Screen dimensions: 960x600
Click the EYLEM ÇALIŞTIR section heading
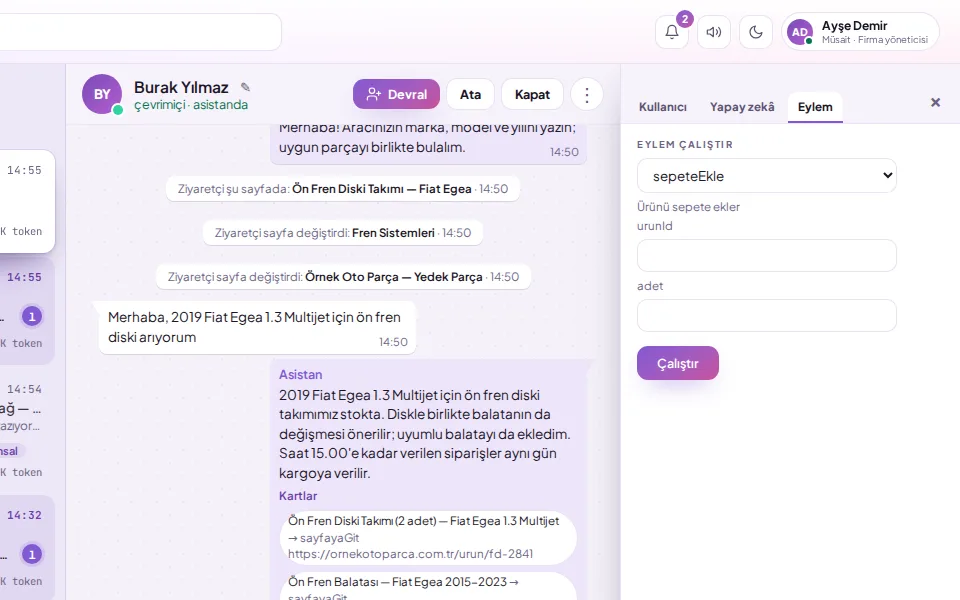(x=684, y=144)
